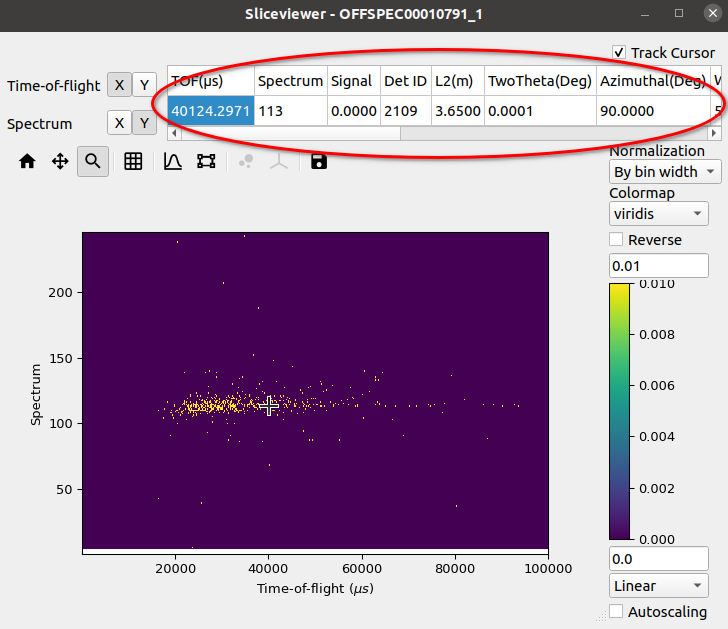
Task: Enable the Reverse colormap checkbox
Action: [x=616, y=240]
